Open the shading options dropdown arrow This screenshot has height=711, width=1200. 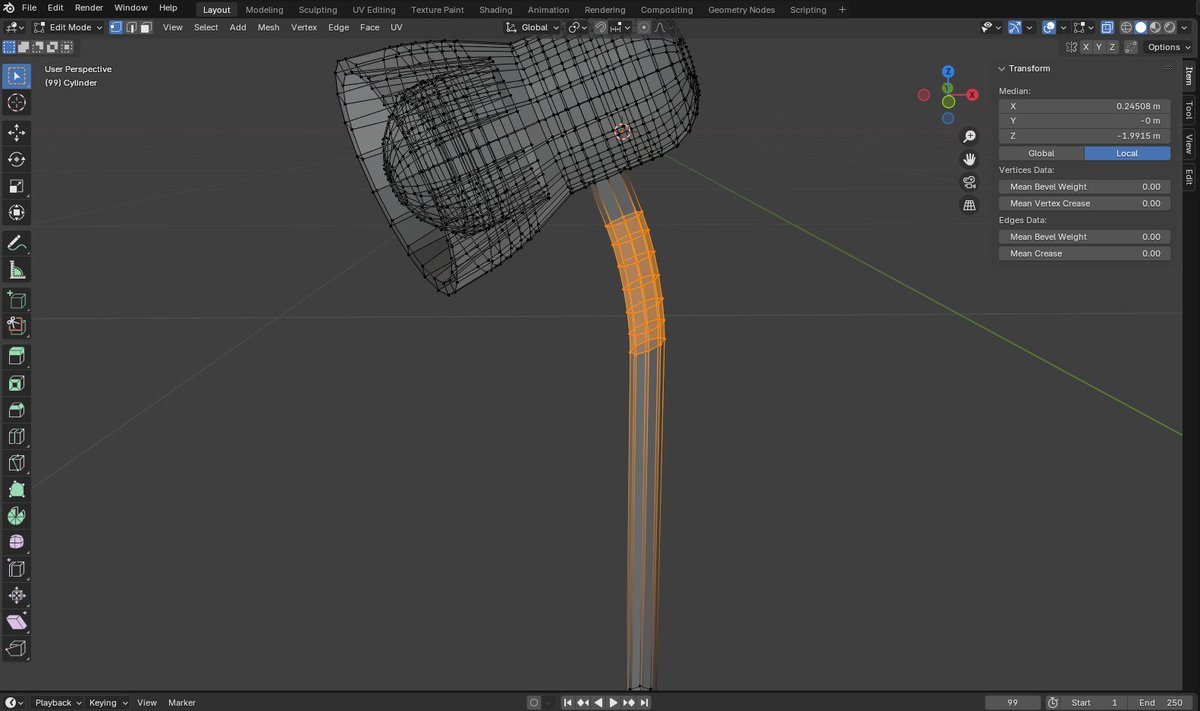[x=1185, y=27]
